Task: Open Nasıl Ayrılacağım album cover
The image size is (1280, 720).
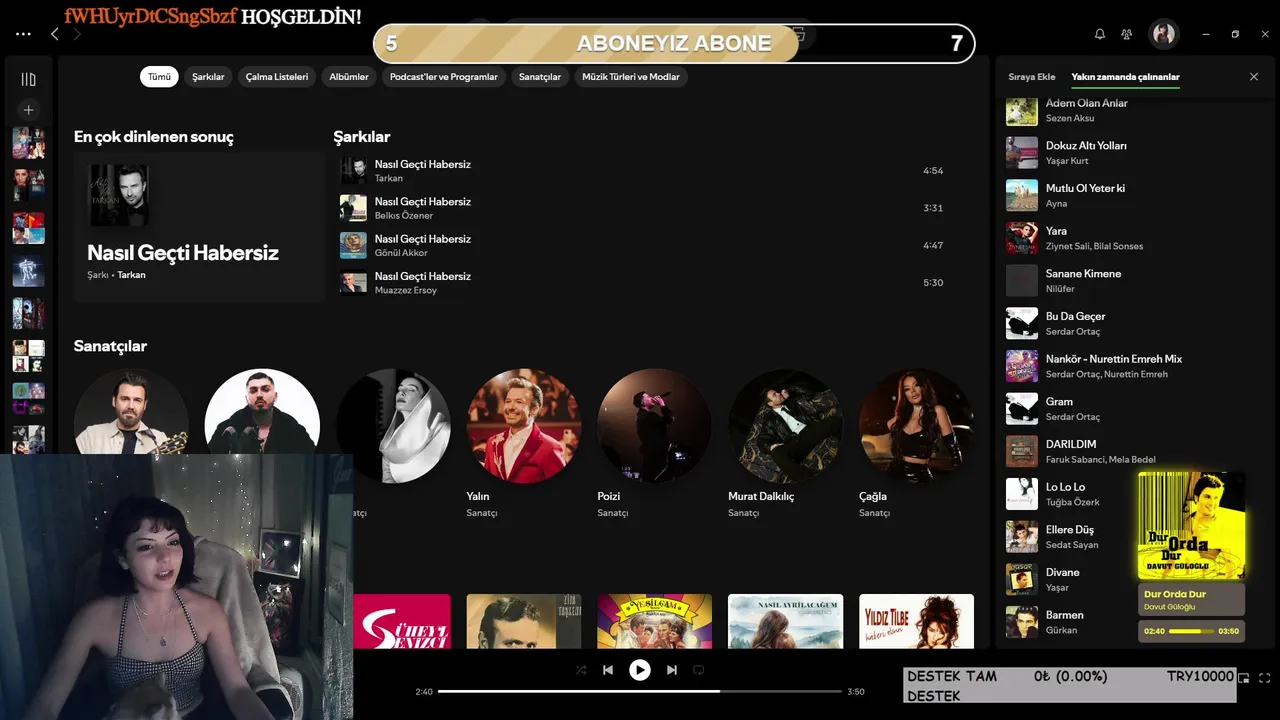Action: [x=785, y=621]
